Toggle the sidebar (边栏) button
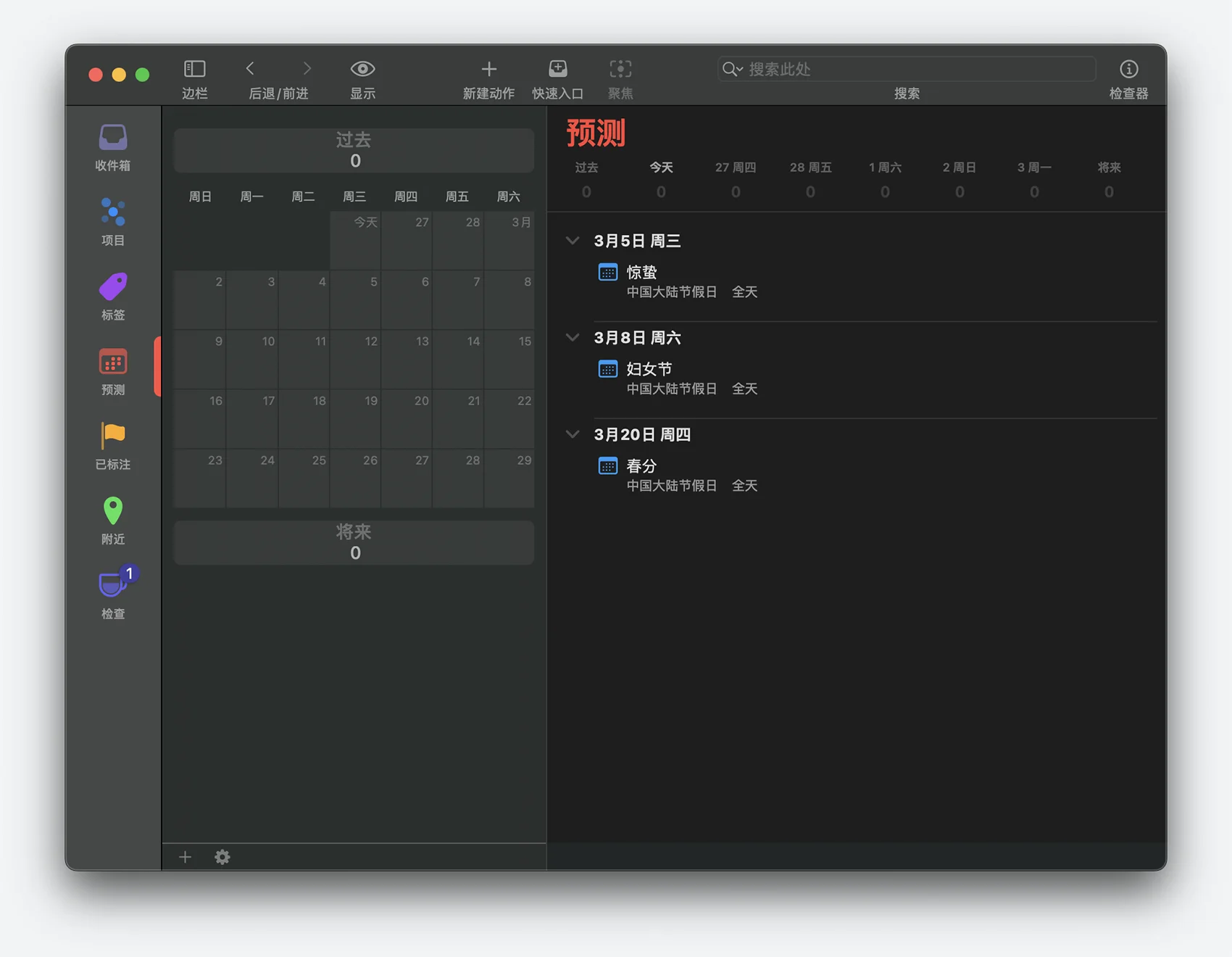Image resolution: width=1232 pixels, height=957 pixels. (x=194, y=70)
